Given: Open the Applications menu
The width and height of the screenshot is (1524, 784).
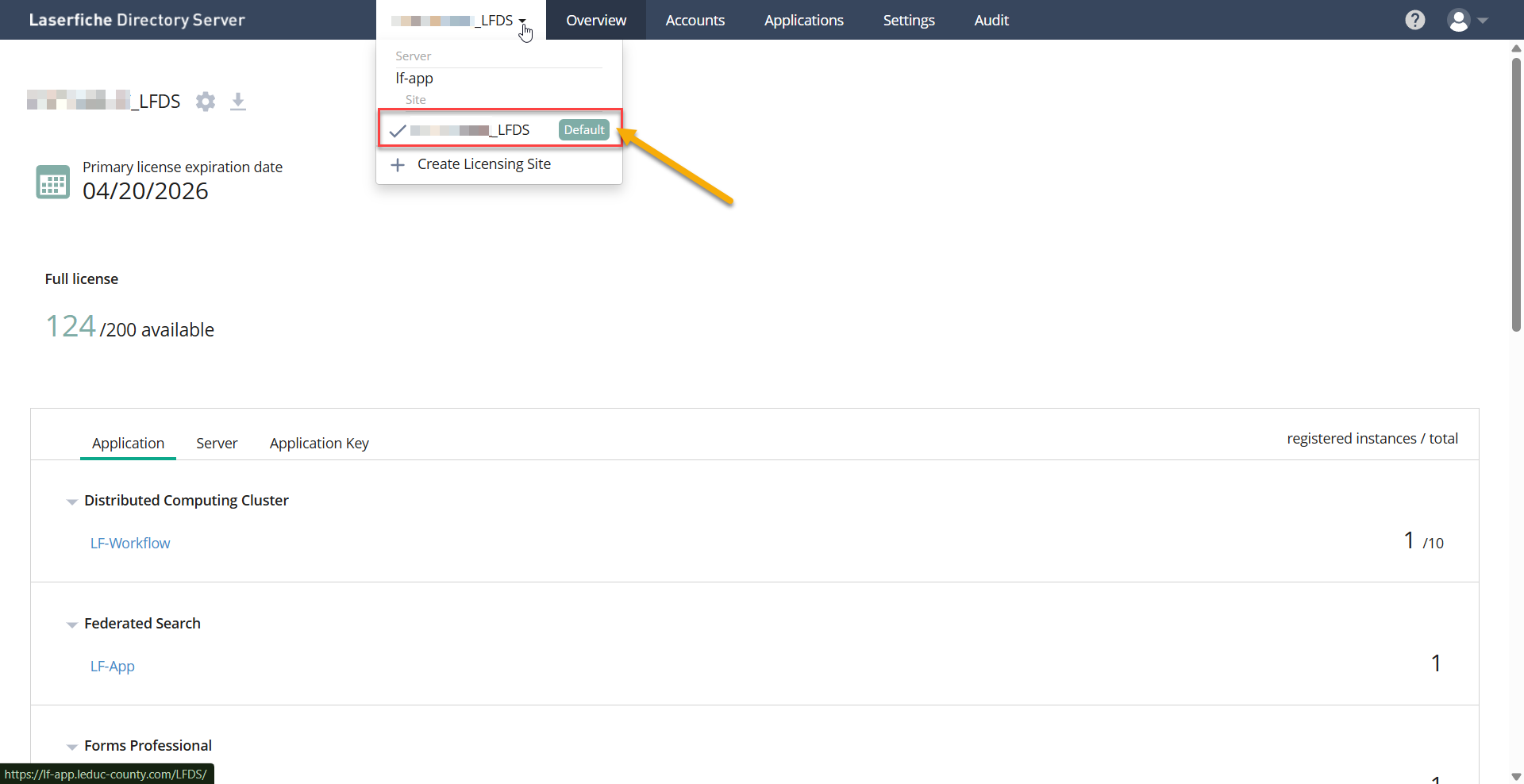Looking at the screenshot, I should 804,20.
